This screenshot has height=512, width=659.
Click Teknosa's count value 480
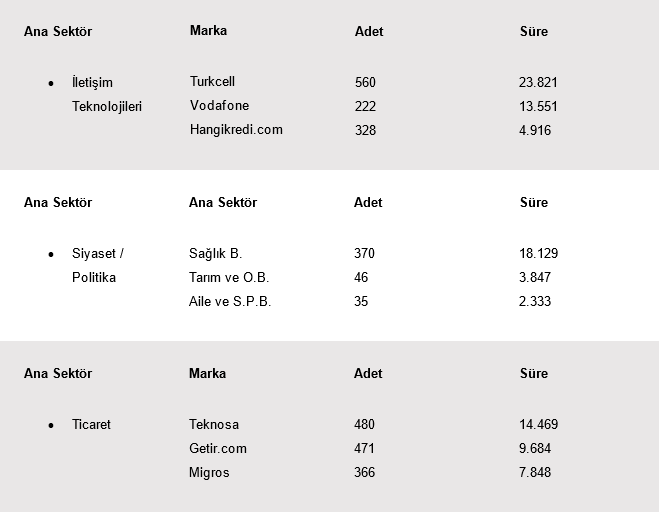[x=364, y=425]
